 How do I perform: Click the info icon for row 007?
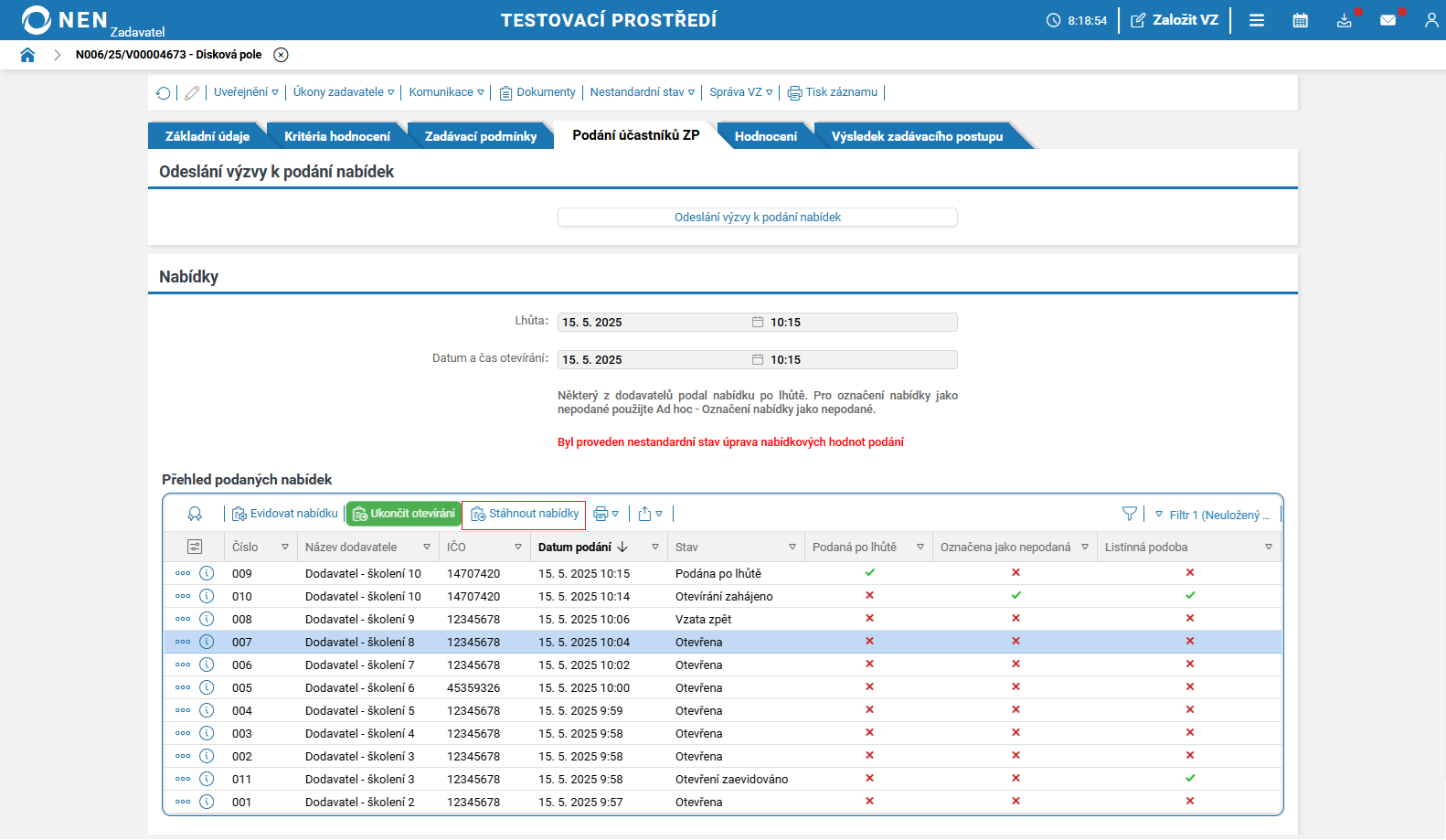[207, 642]
